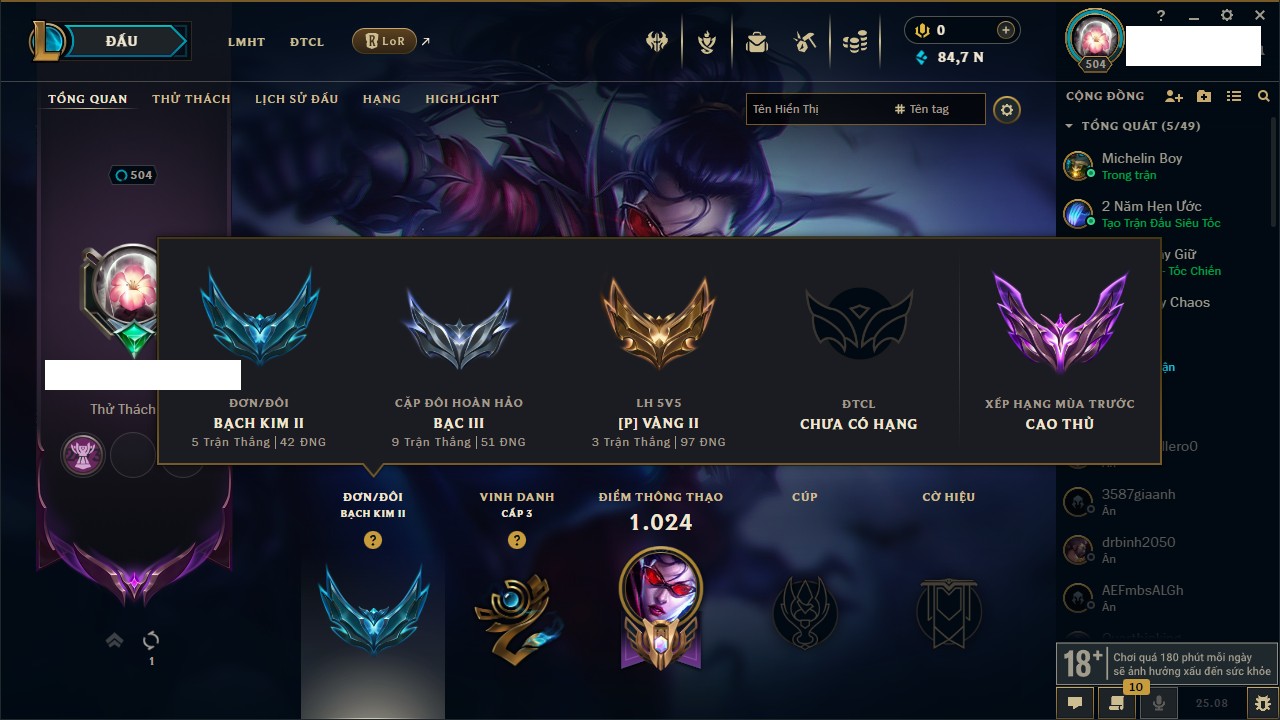Click the refresh arrows under banner
The width and height of the screenshot is (1280, 720).
tap(151, 640)
